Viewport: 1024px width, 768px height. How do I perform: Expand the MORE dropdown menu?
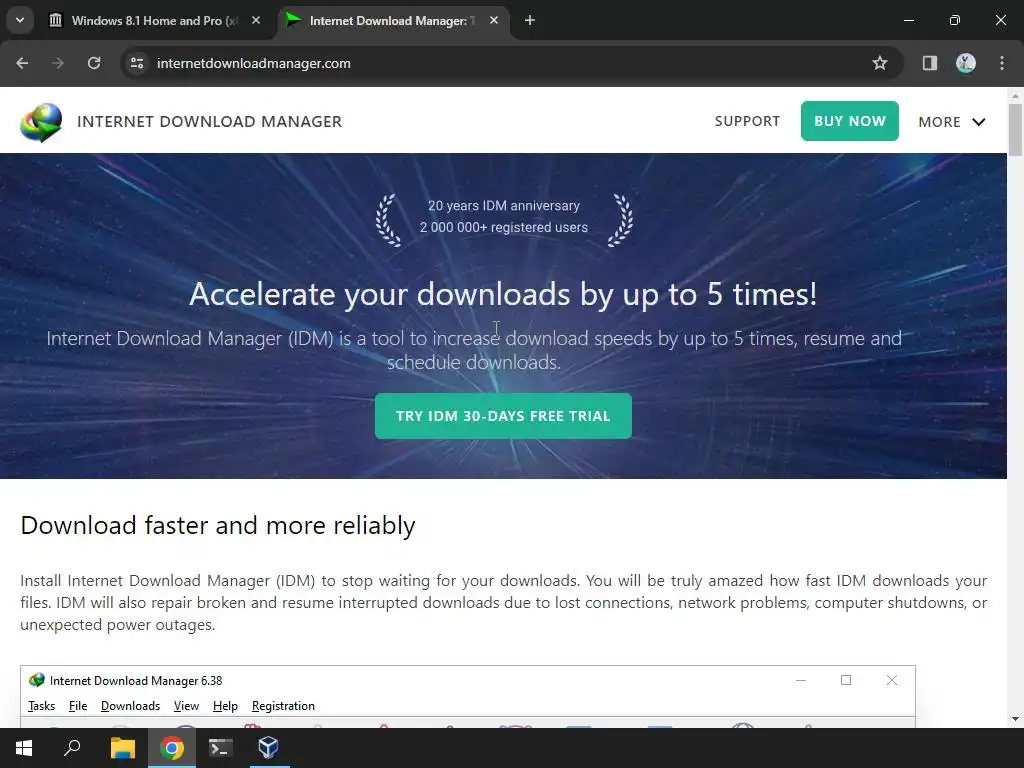pyautogui.click(x=952, y=122)
